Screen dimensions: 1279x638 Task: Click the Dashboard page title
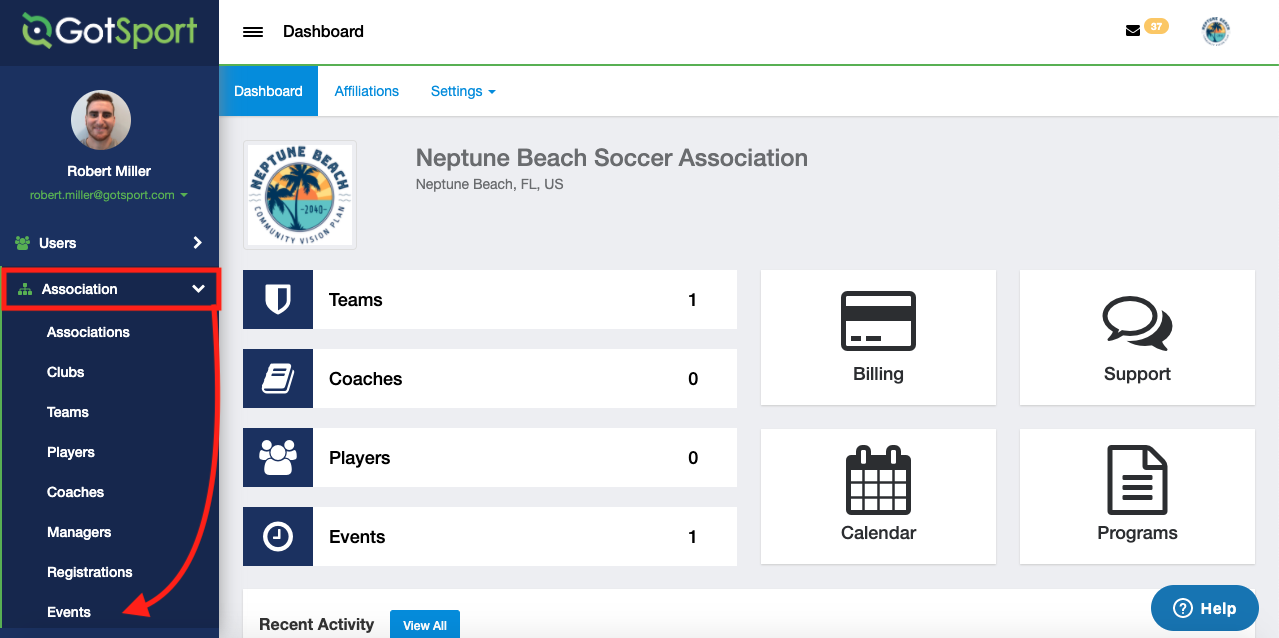pos(323,31)
